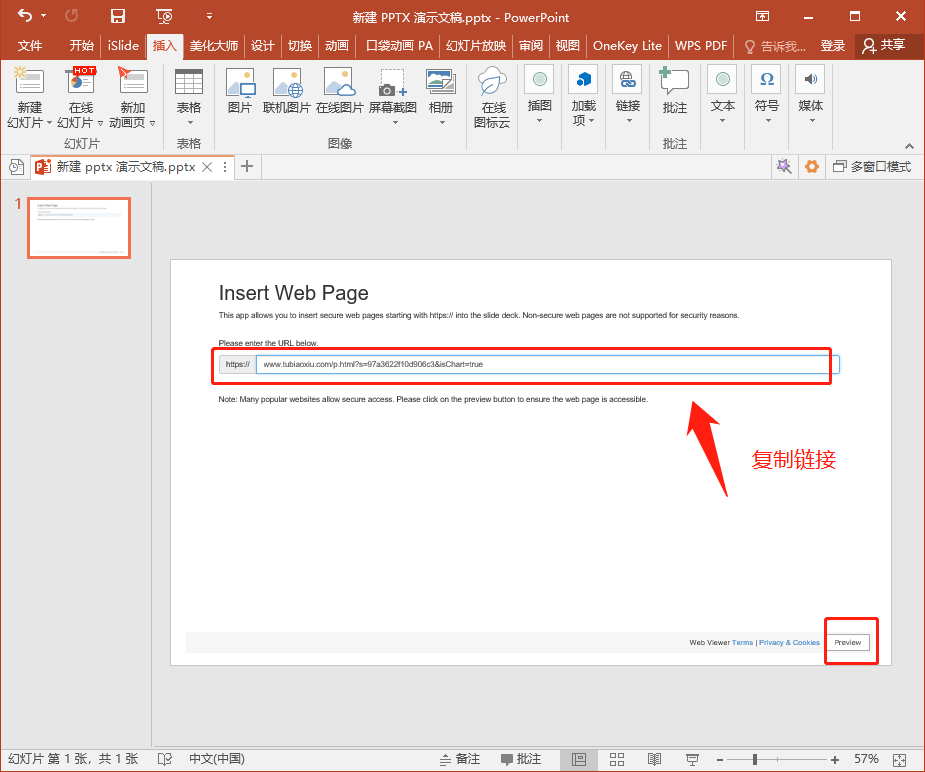925x772 pixels.
Task: Open quick access toolbar customize dropdown
Action: pyautogui.click(x=209, y=16)
